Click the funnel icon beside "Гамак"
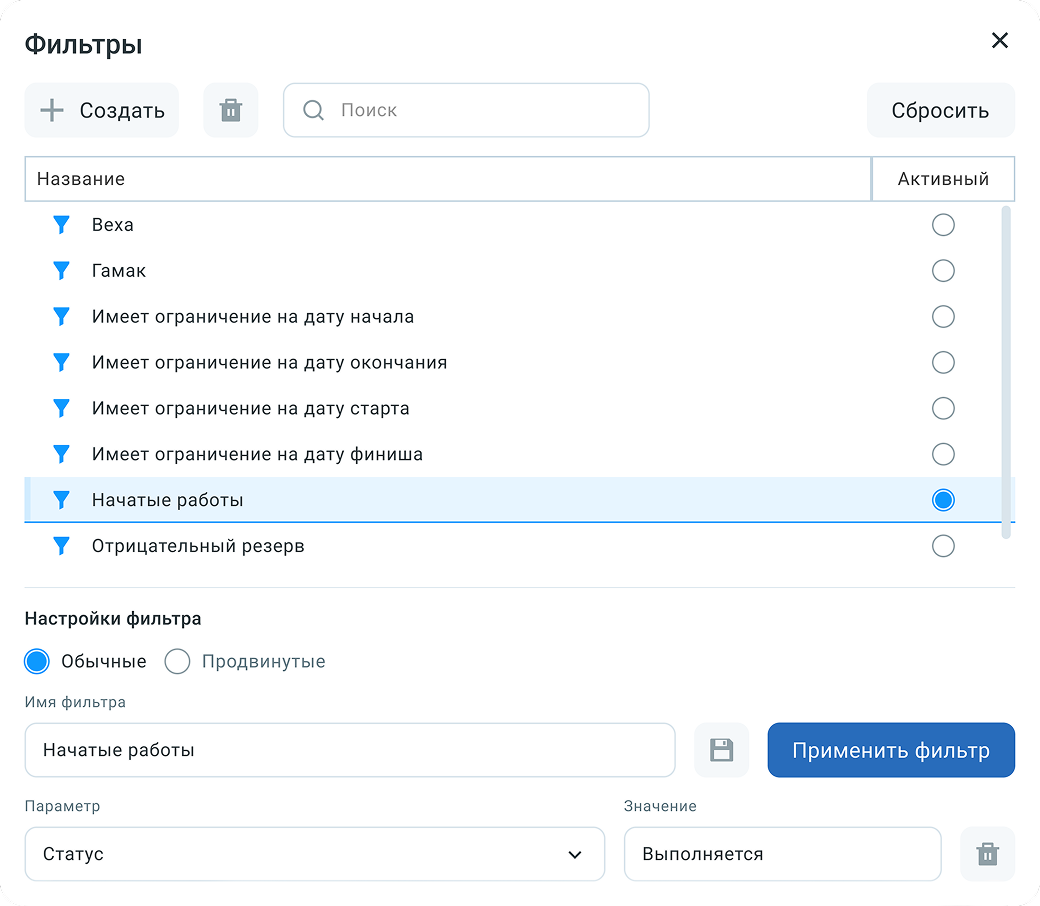Viewport: 1040px width, 906px height. 61,271
